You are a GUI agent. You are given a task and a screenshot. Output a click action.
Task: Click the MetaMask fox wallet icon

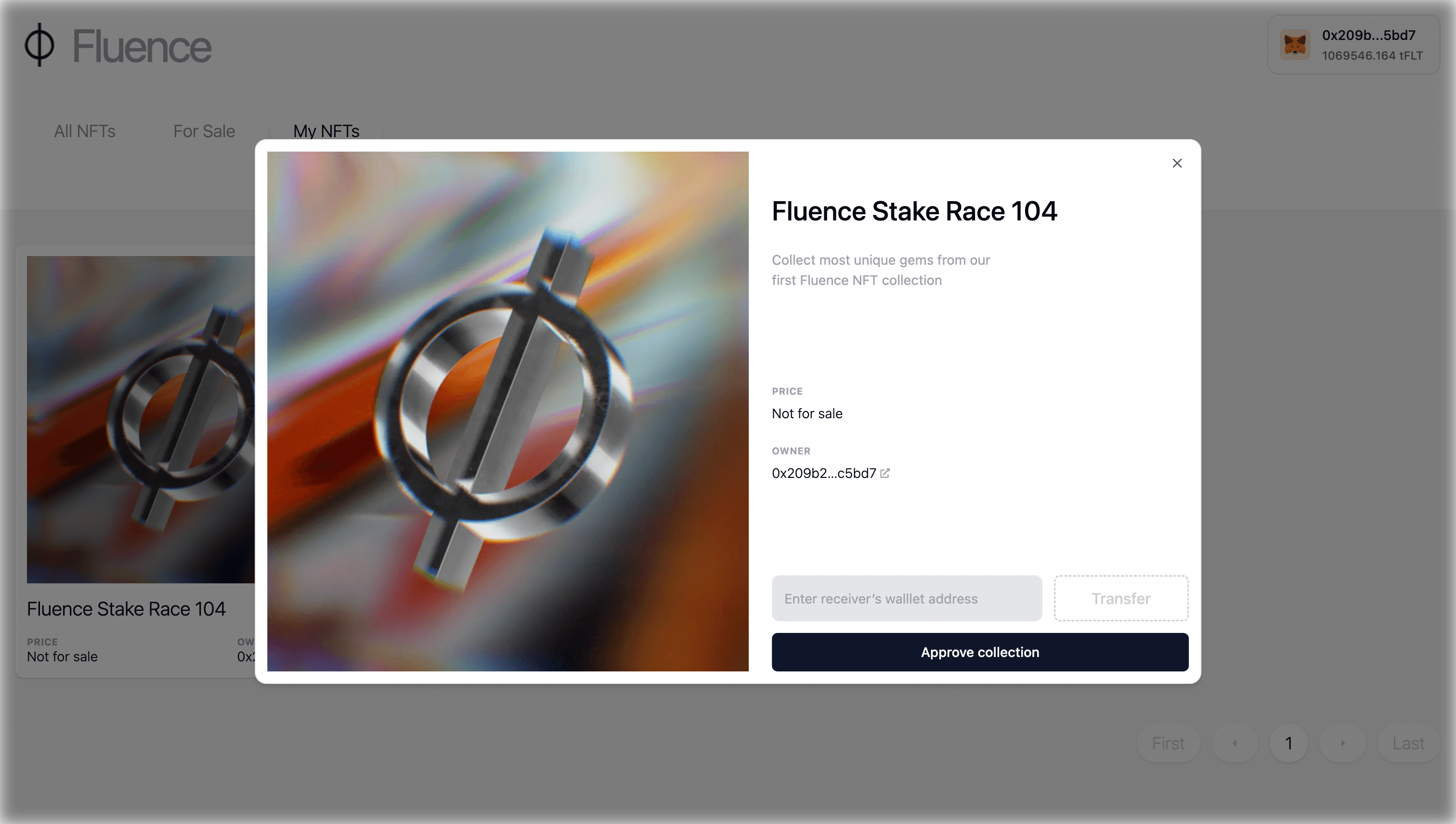(x=1295, y=45)
